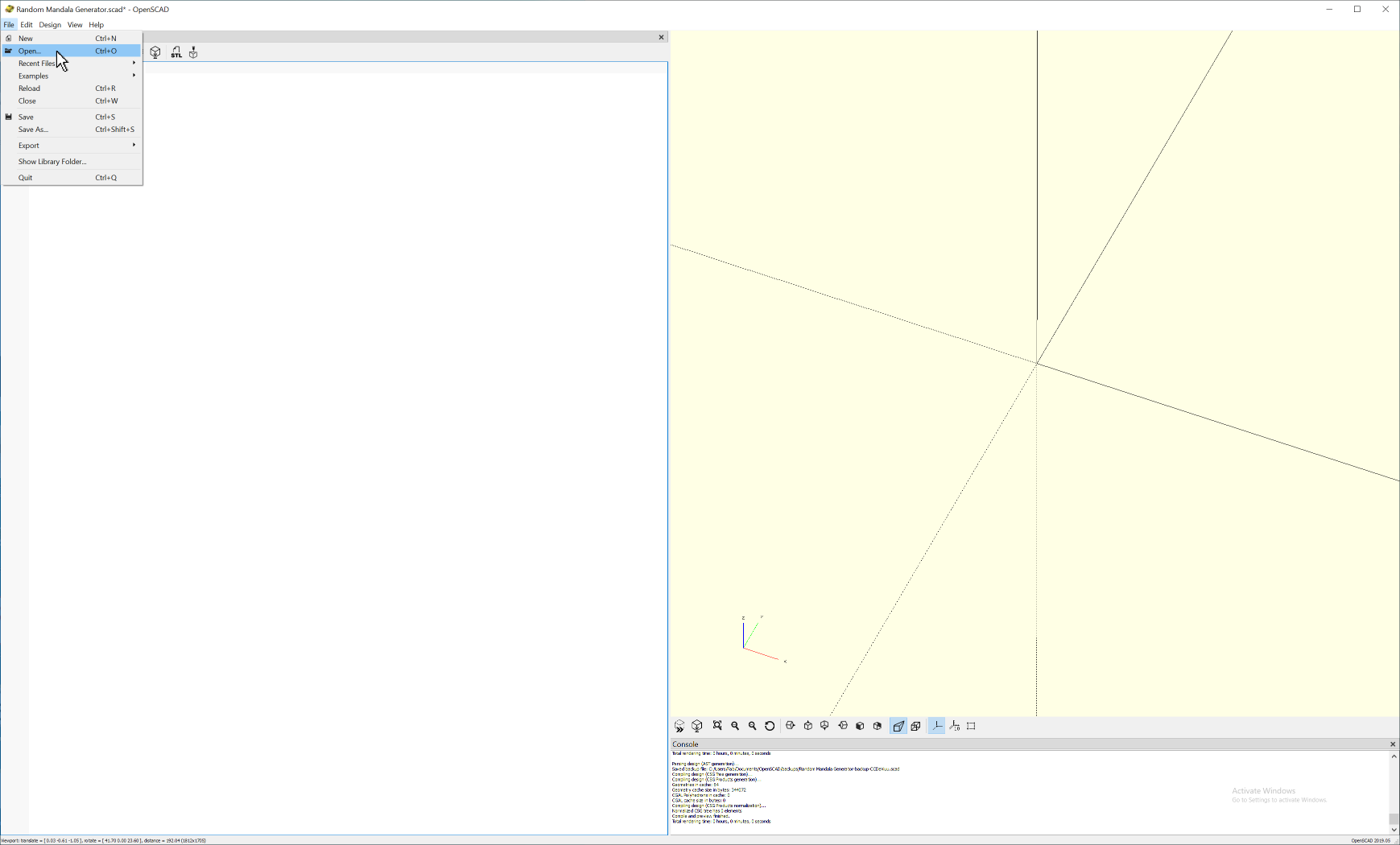Expand the Recent Files submenu
The image size is (1400, 845).
[72, 64]
